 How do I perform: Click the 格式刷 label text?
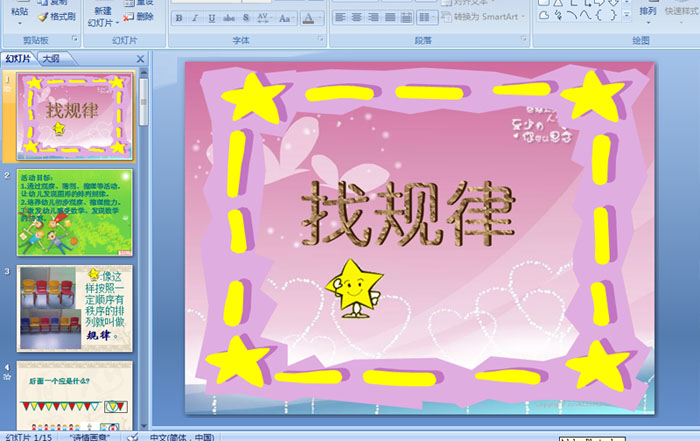tap(62, 17)
